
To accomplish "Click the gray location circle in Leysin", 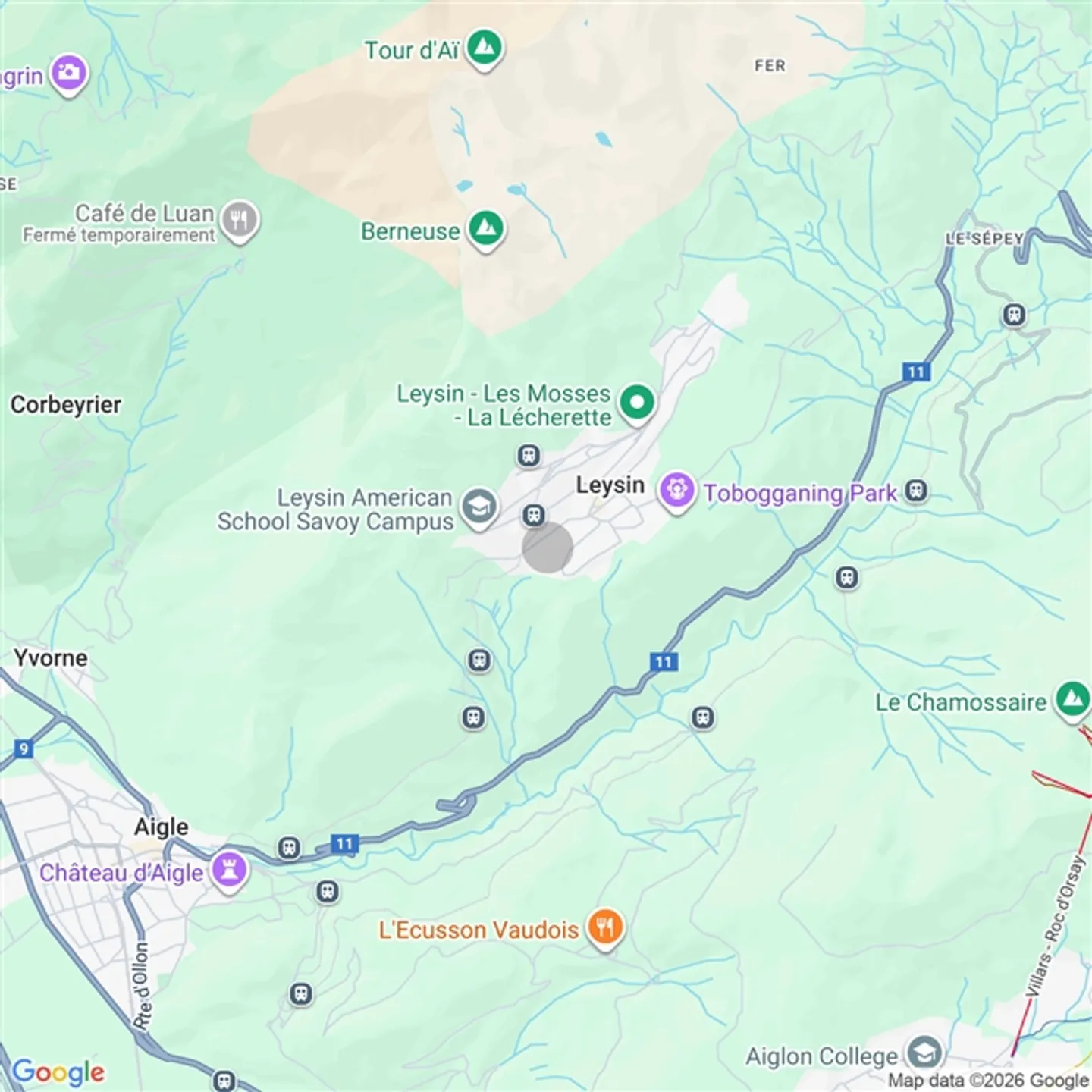I will pos(548,547).
